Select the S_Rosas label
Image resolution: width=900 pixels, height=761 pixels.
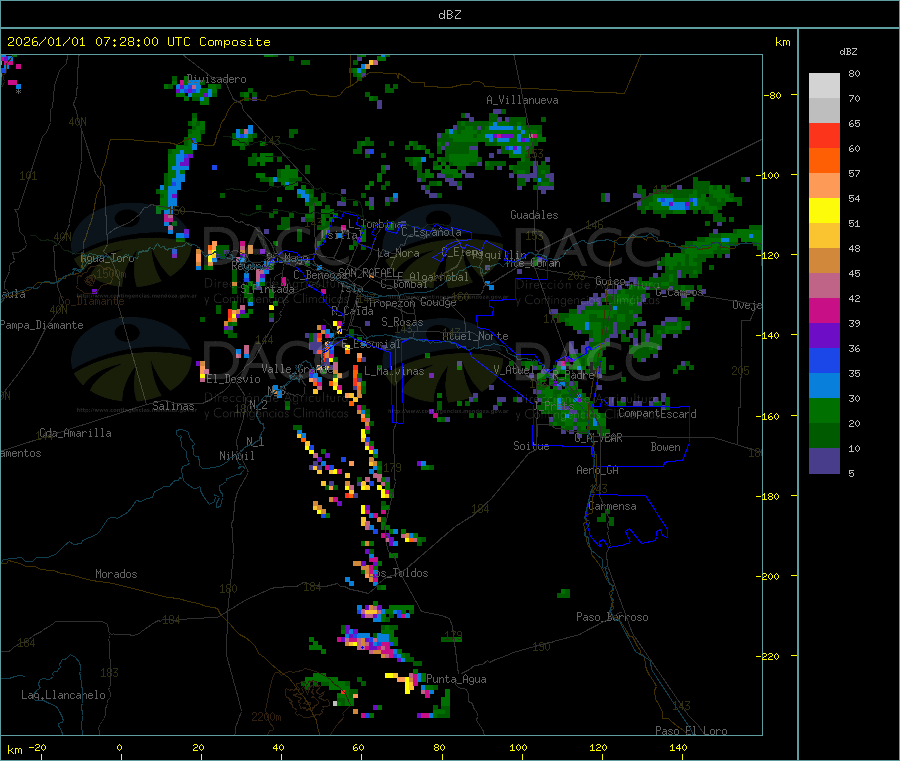point(402,322)
